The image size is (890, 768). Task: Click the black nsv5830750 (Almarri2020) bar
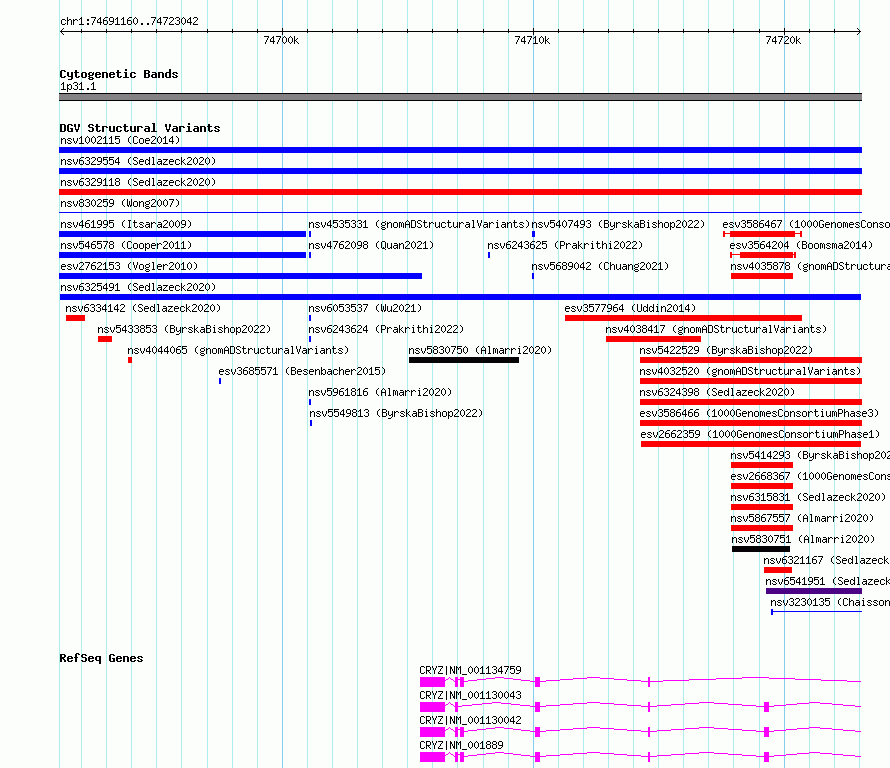(464, 360)
